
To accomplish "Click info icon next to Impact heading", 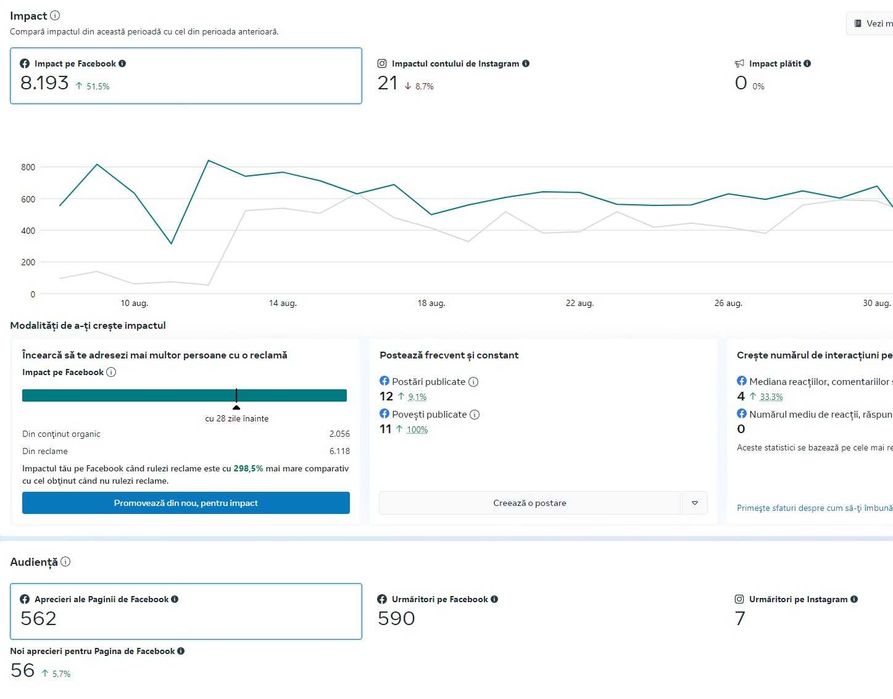I will tap(55, 16).
